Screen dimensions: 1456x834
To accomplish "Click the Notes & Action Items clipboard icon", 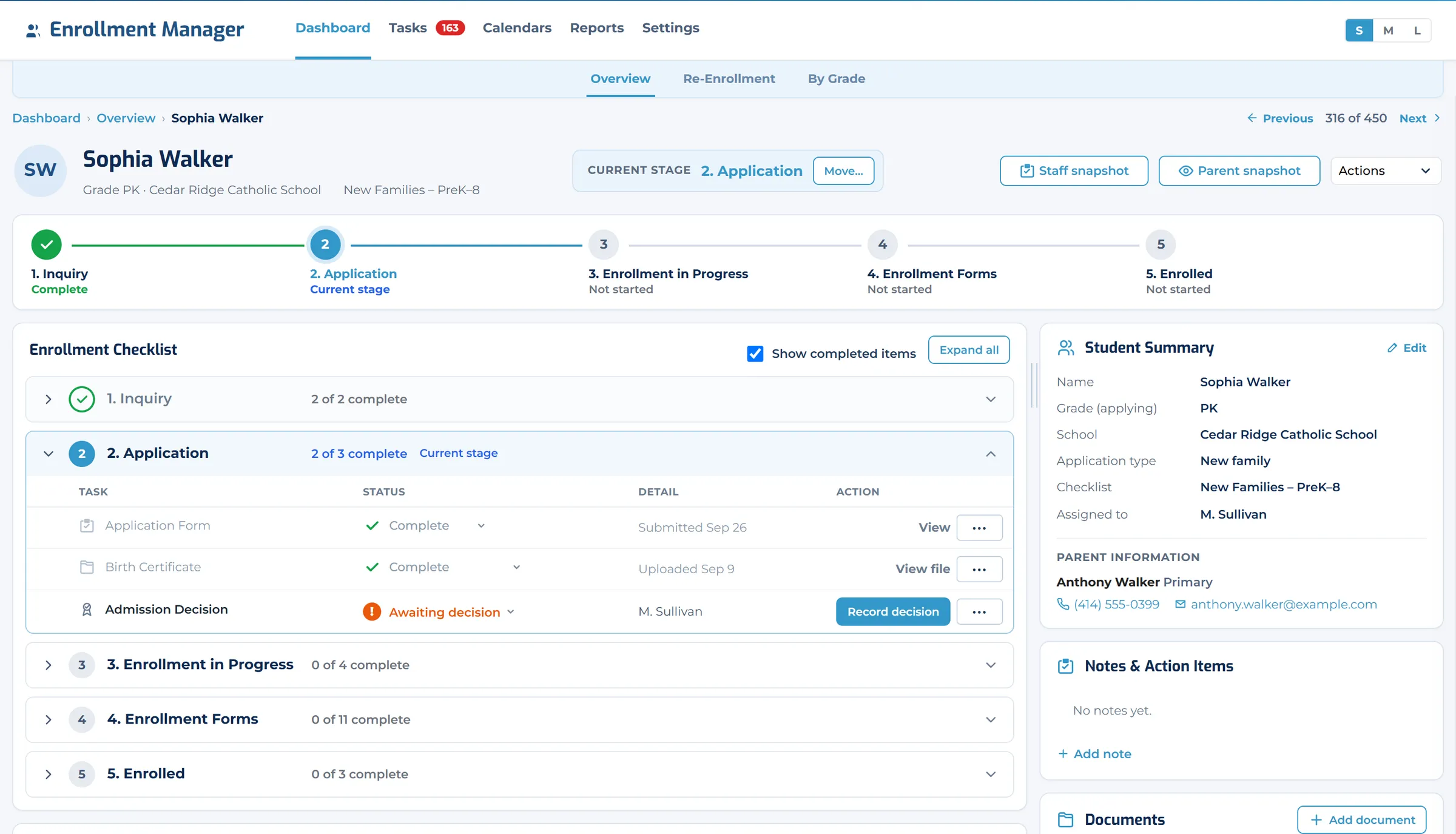I will click(x=1065, y=666).
